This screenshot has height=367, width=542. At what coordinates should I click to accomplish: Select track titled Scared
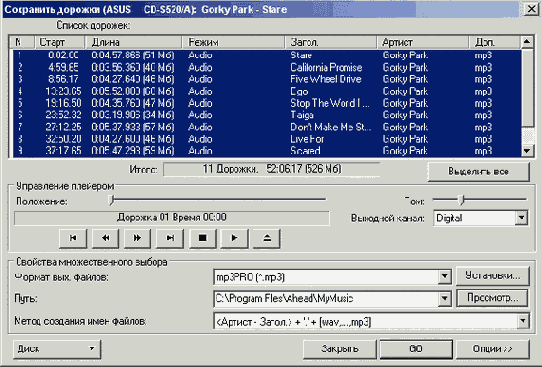coord(267,151)
